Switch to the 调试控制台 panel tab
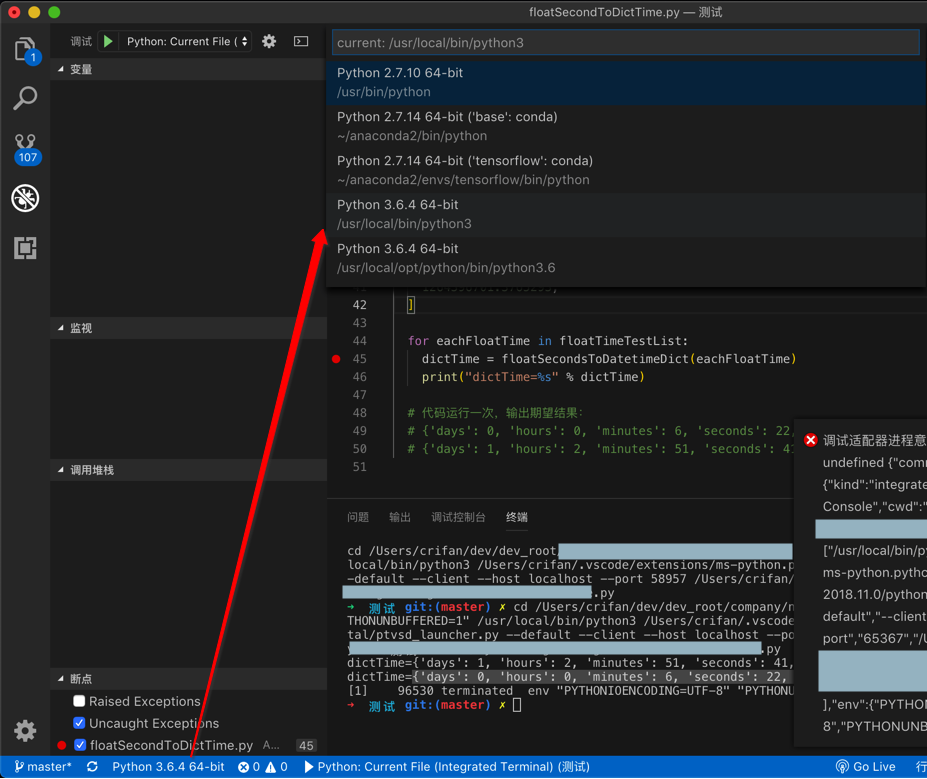This screenshot has height=779, width=927. [x=458, y=517]
